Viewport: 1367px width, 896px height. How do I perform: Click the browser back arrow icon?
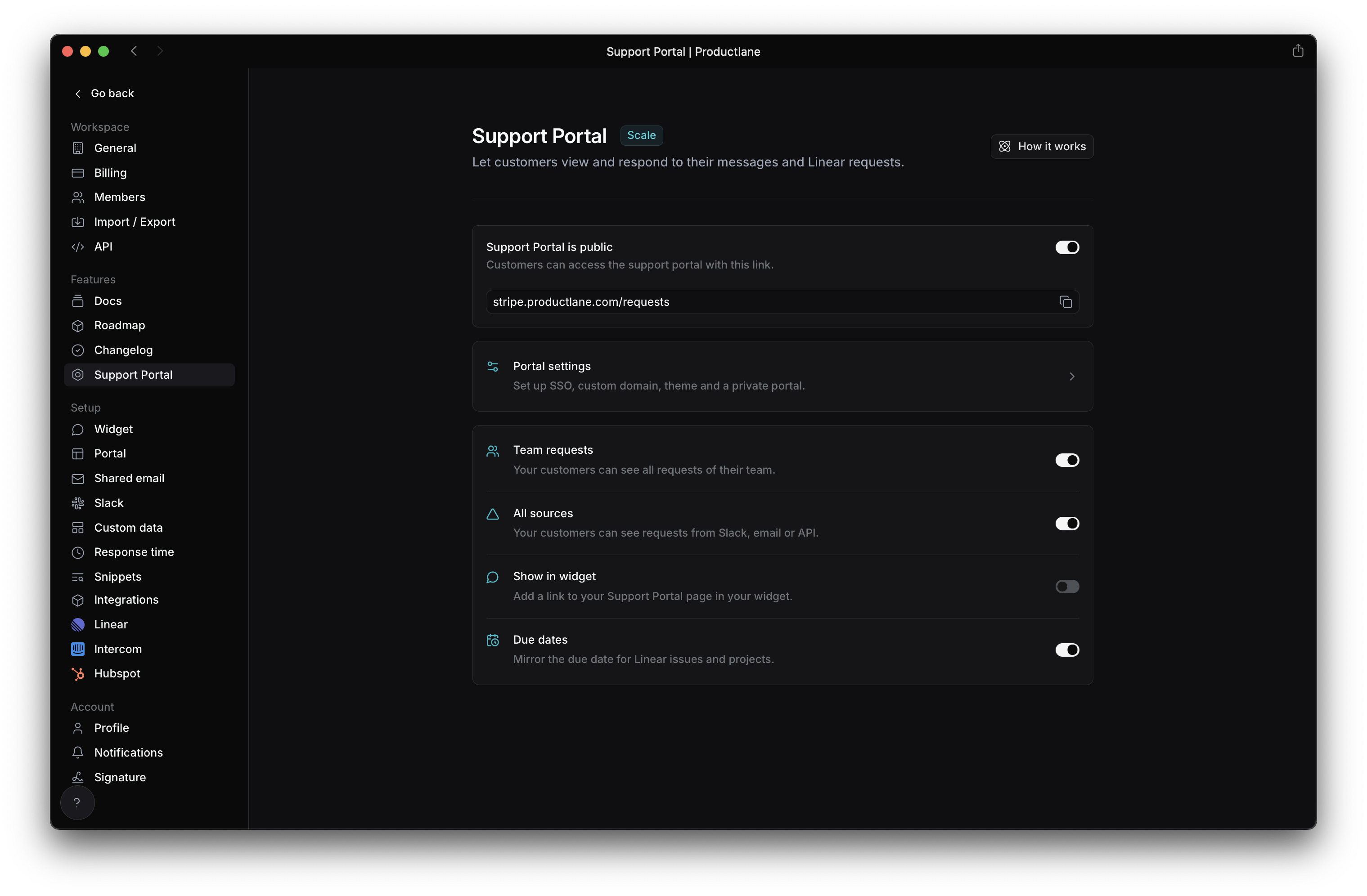tap(134, 51)
